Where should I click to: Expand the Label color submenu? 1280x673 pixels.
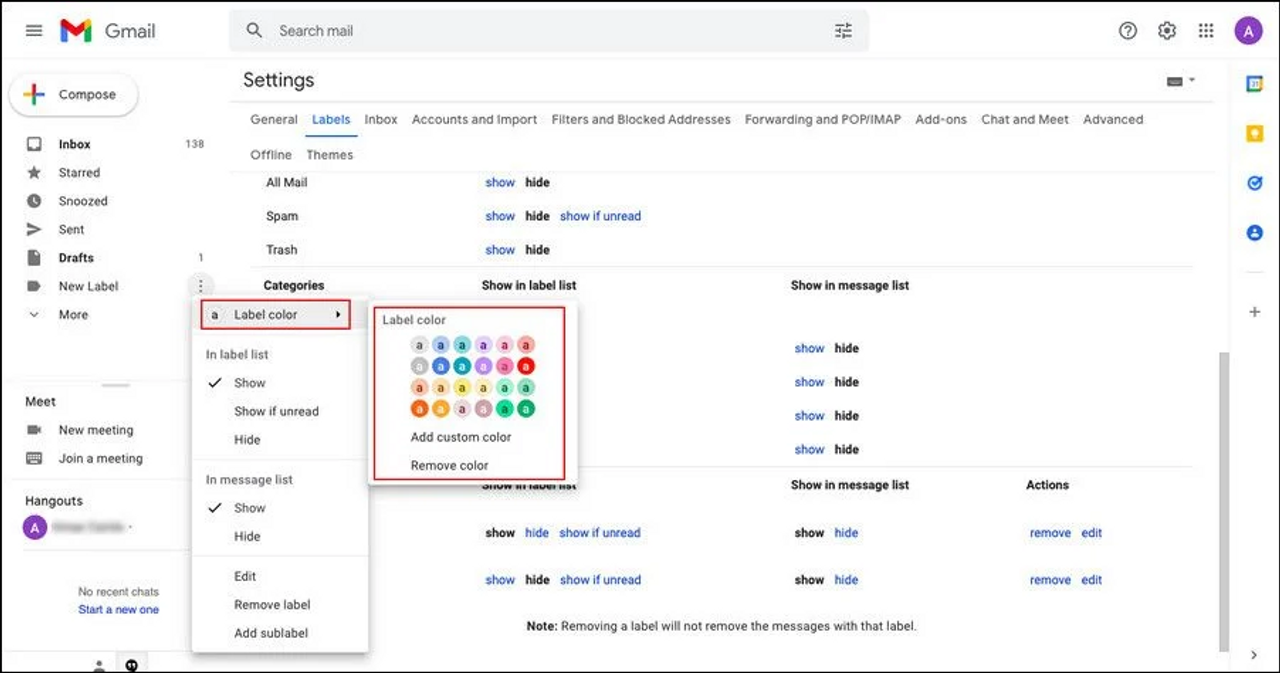coord(275,315)
